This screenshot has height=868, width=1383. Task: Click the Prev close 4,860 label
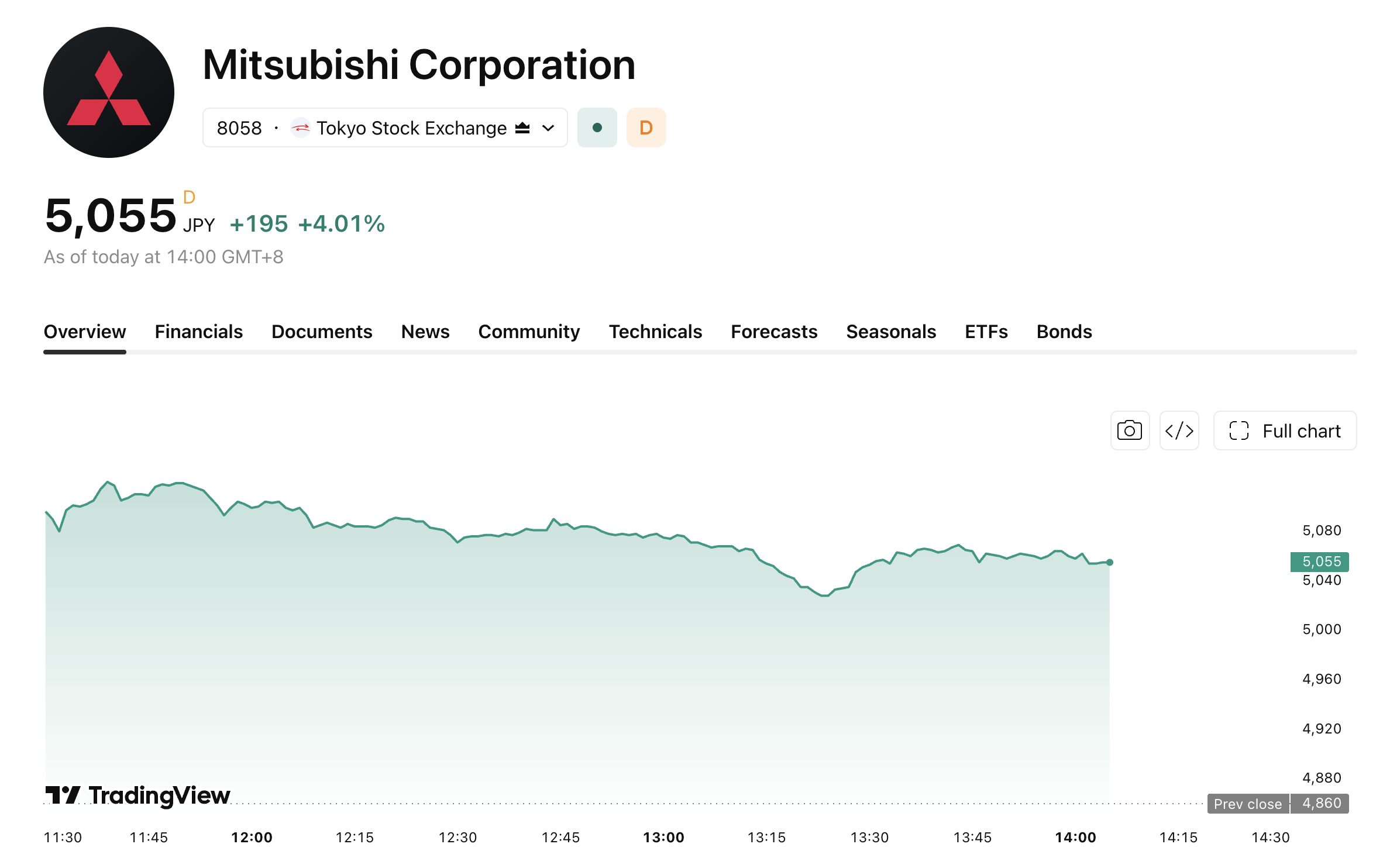click(1278, 804)
